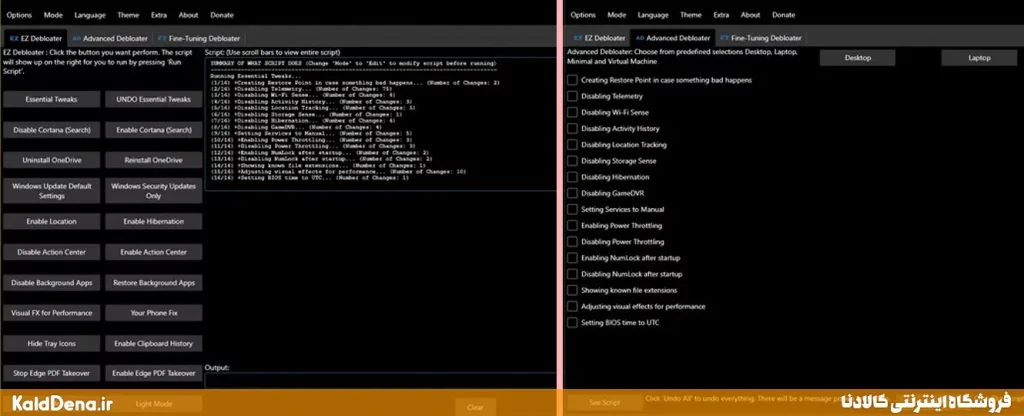Click Enable Edge PDF Takeover button
Image resolution: width=1024 pixels, height=416 pixels.
[x=153, y=374]
